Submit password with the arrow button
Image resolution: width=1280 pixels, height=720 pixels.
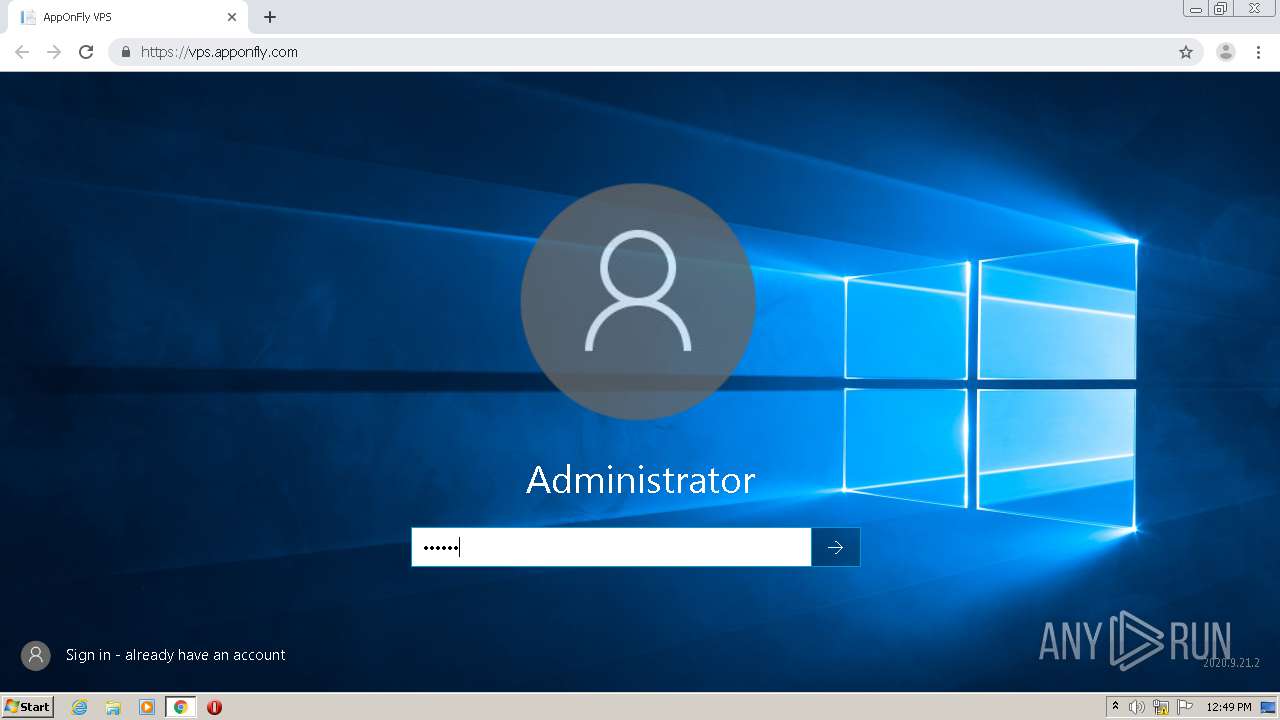[835, 547]
